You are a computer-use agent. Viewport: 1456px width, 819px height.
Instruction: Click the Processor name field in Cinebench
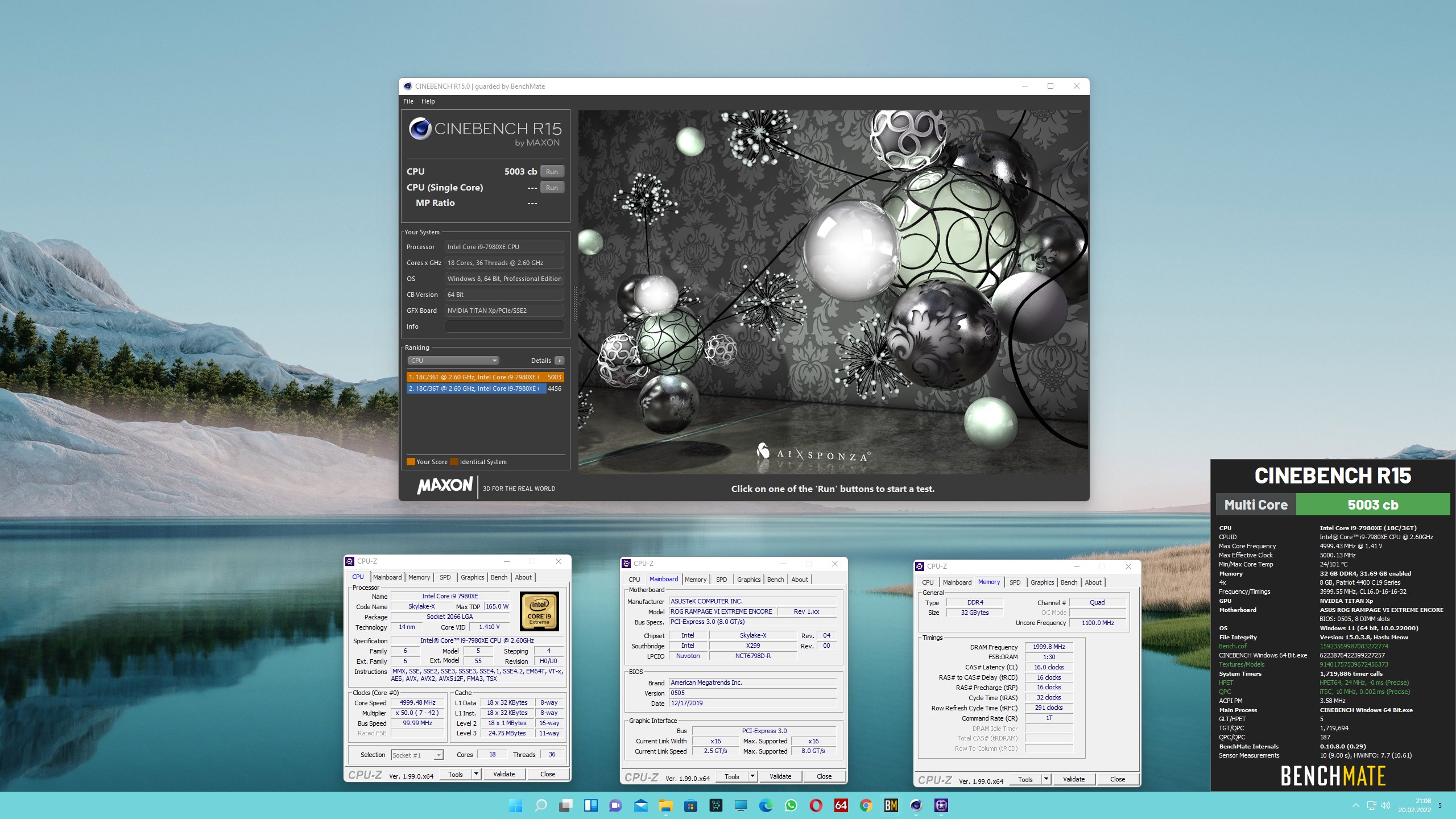click(x=504, y=247)
